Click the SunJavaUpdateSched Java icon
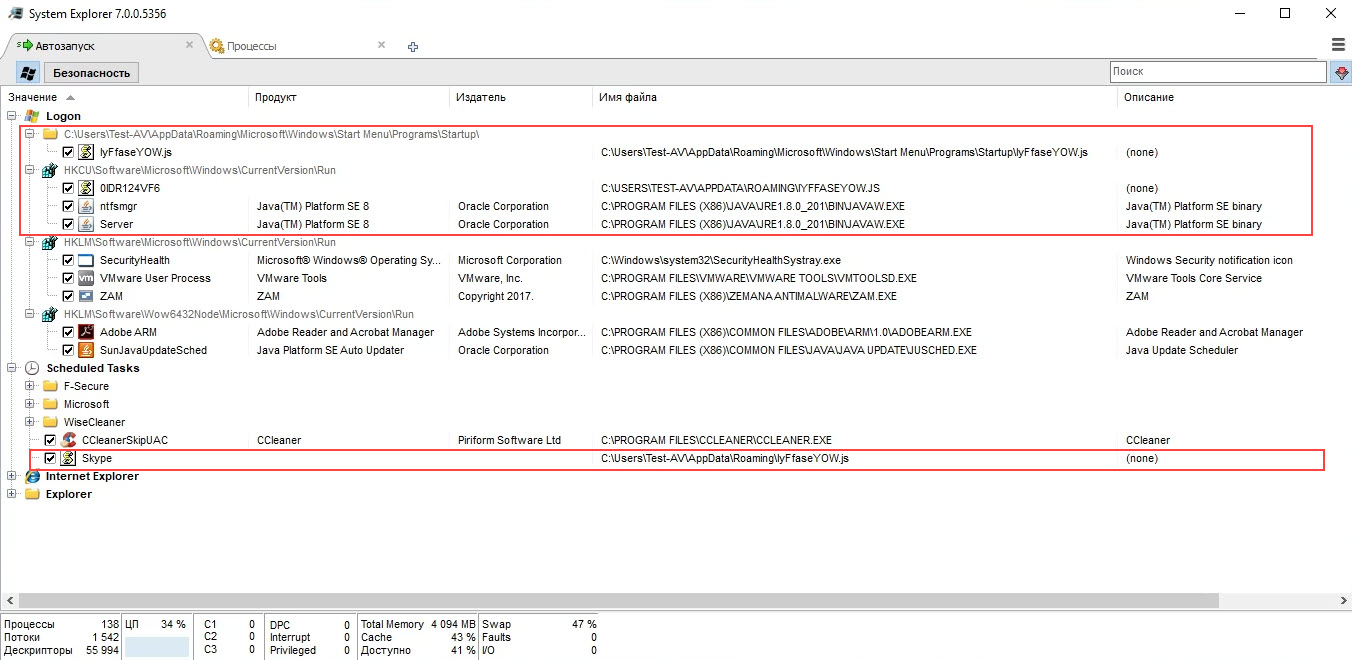The width and height of the screenshot is (1352, 660). (86, 350)
